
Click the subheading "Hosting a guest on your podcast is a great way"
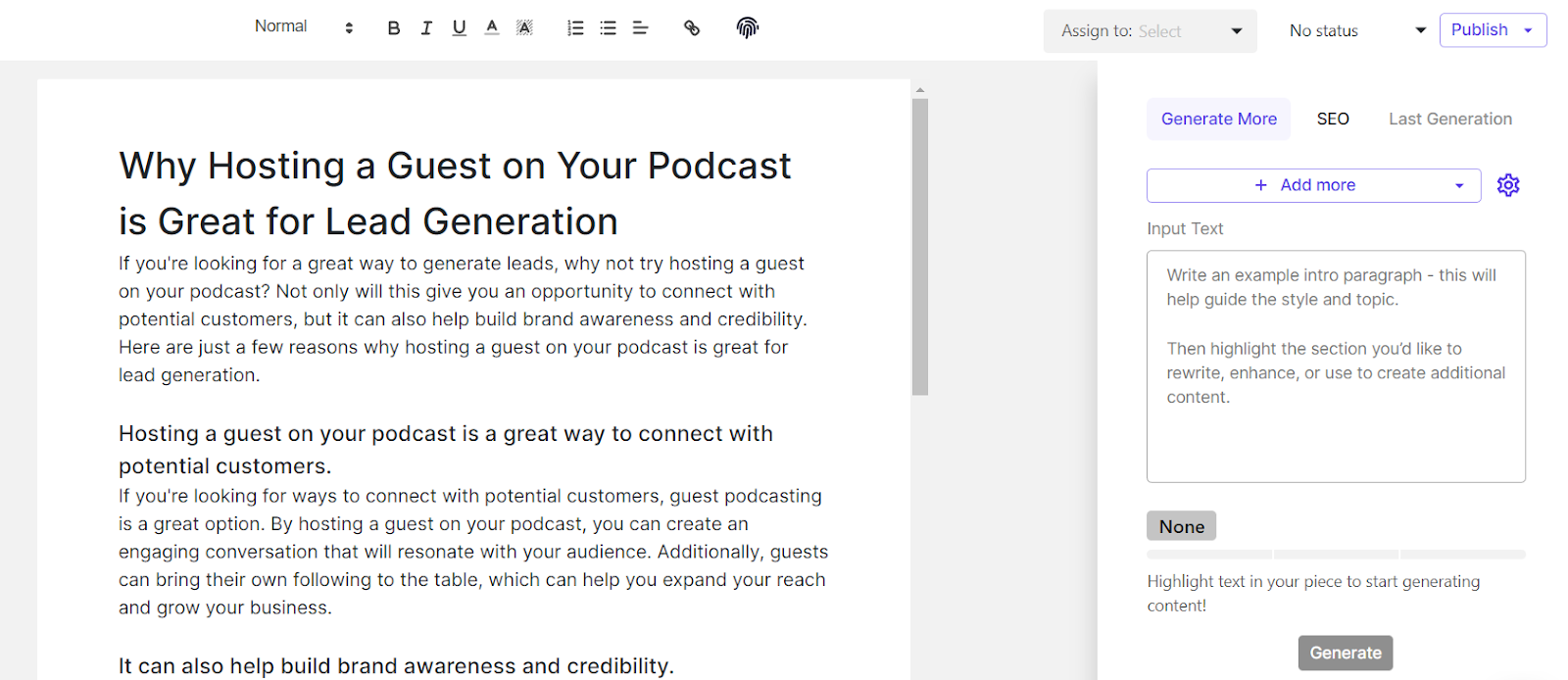[446, 450]
